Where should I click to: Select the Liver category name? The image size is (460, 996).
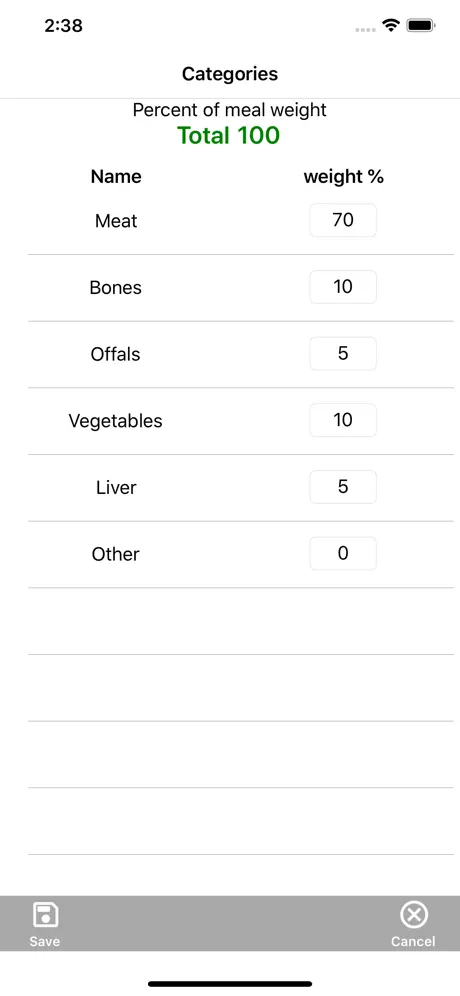116,488
